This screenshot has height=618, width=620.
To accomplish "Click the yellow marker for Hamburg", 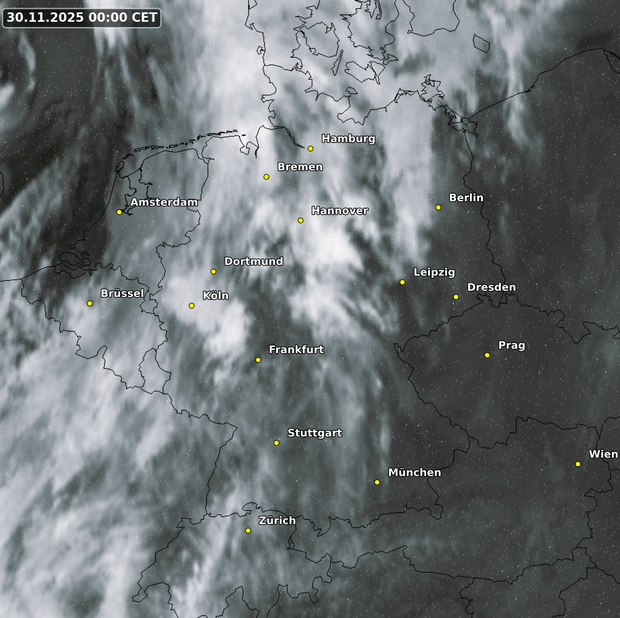I will click(x=310, y=148).
